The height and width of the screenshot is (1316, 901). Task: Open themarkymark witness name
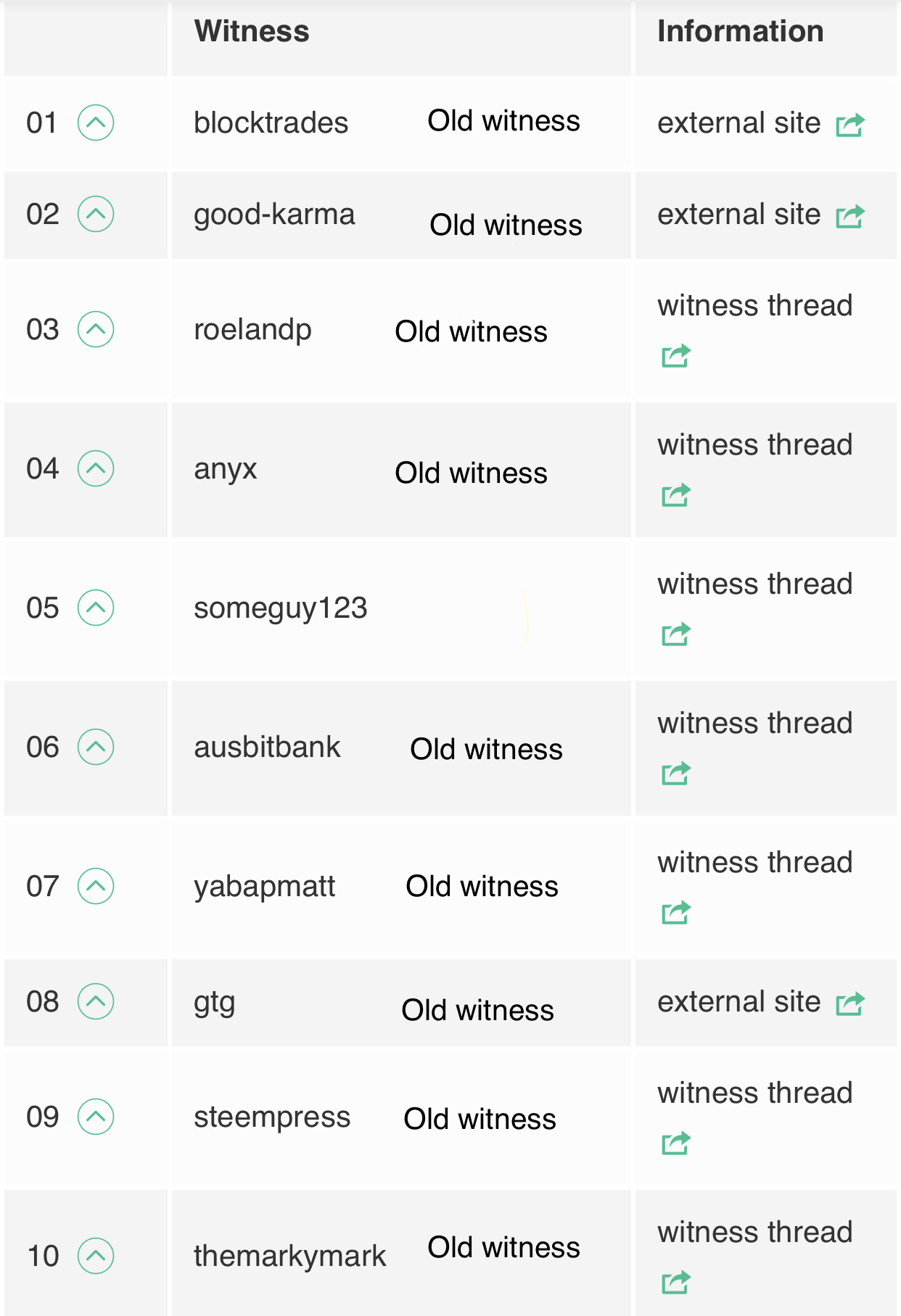pyautogui.click(x=289, y=1256)
